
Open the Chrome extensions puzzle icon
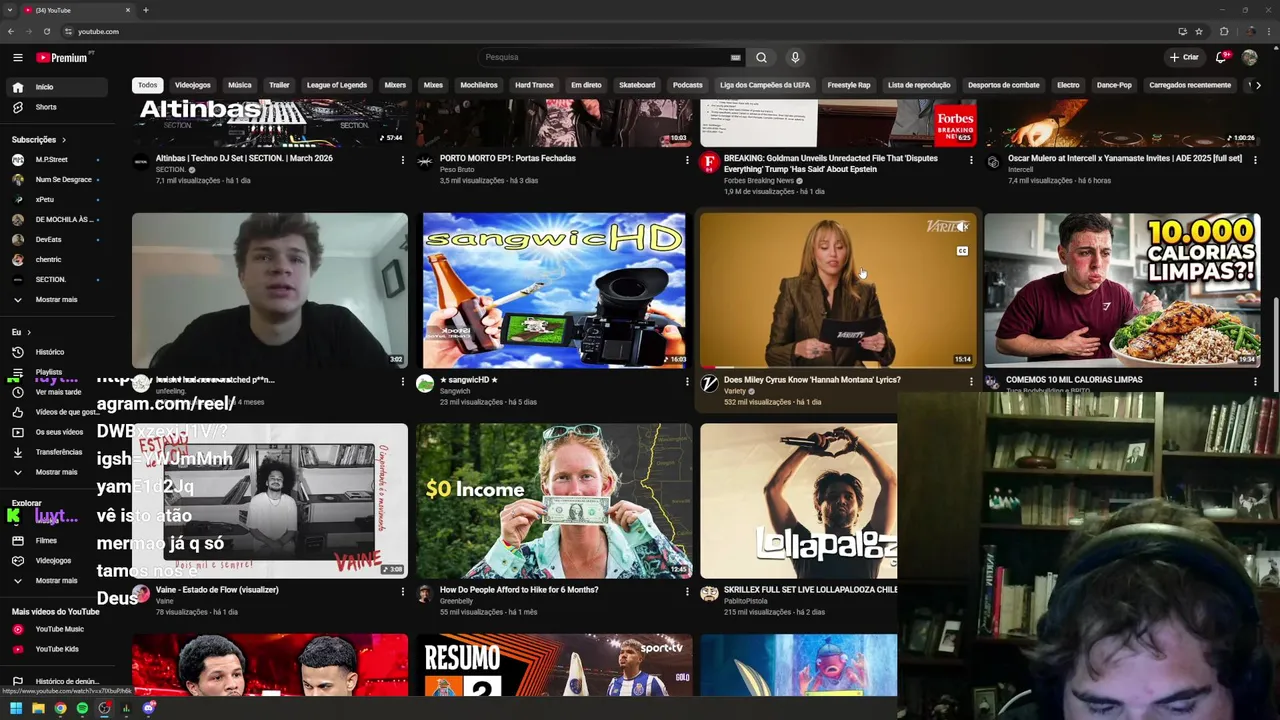point(1223,31)
